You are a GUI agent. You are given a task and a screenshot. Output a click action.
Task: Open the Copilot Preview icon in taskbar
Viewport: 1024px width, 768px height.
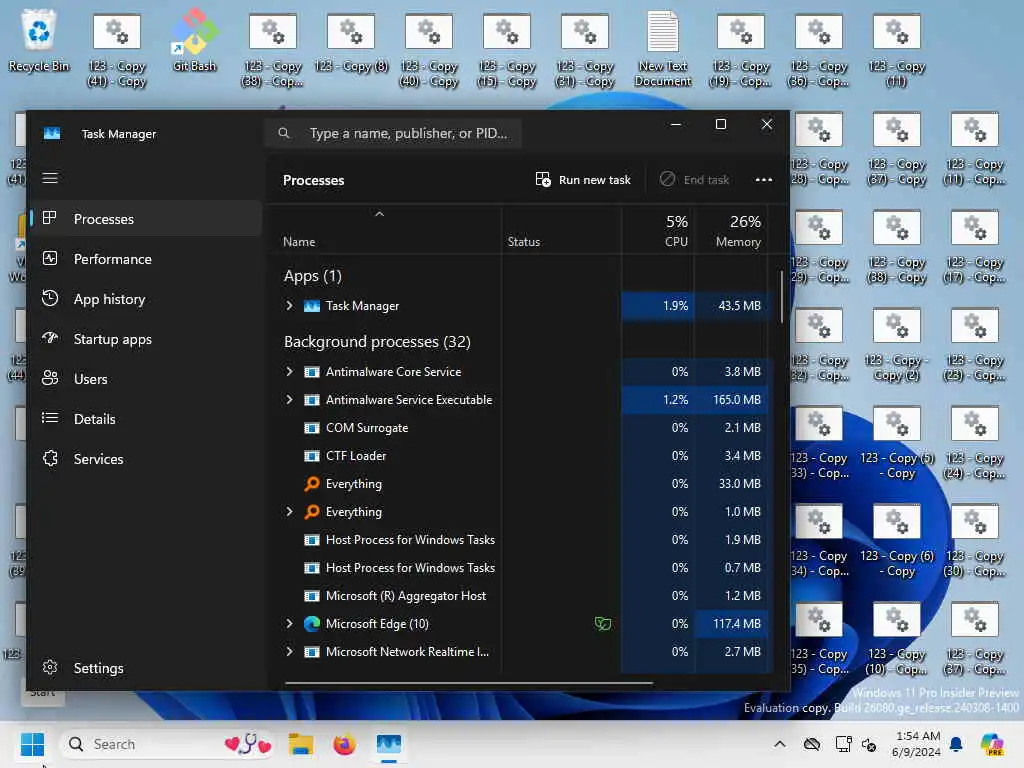tap(991, 744)
